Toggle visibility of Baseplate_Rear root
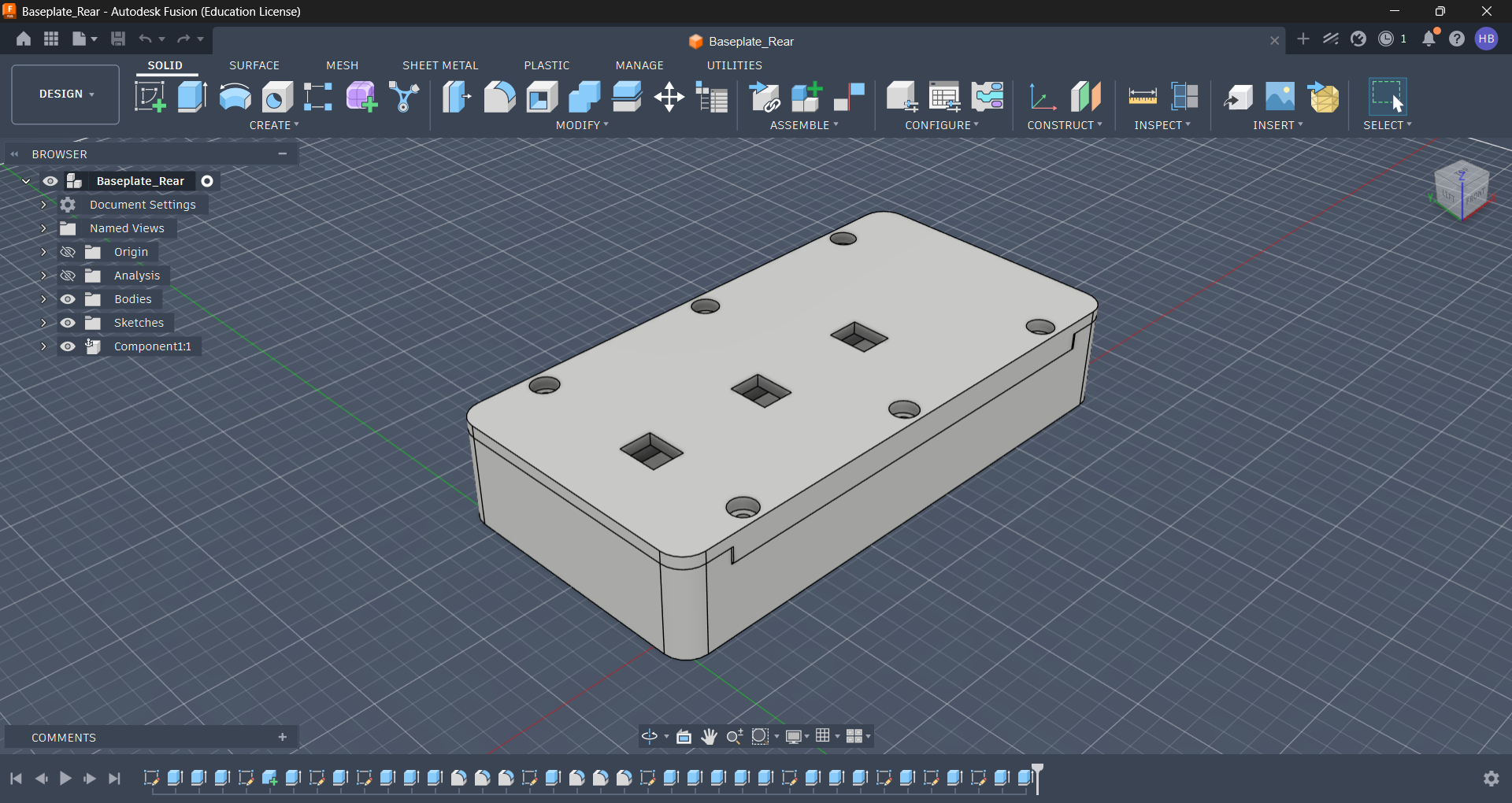 pyautogui.click(x=50, y=181)
